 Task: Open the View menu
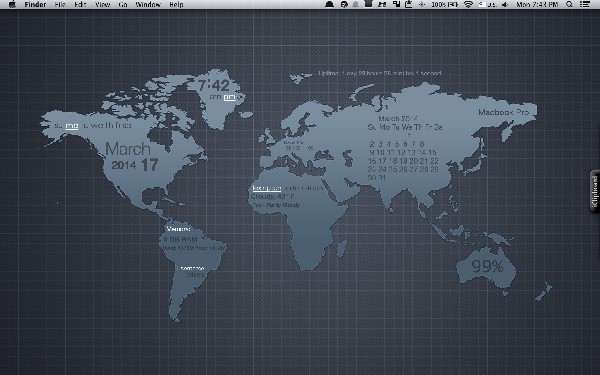coord(103,5)
